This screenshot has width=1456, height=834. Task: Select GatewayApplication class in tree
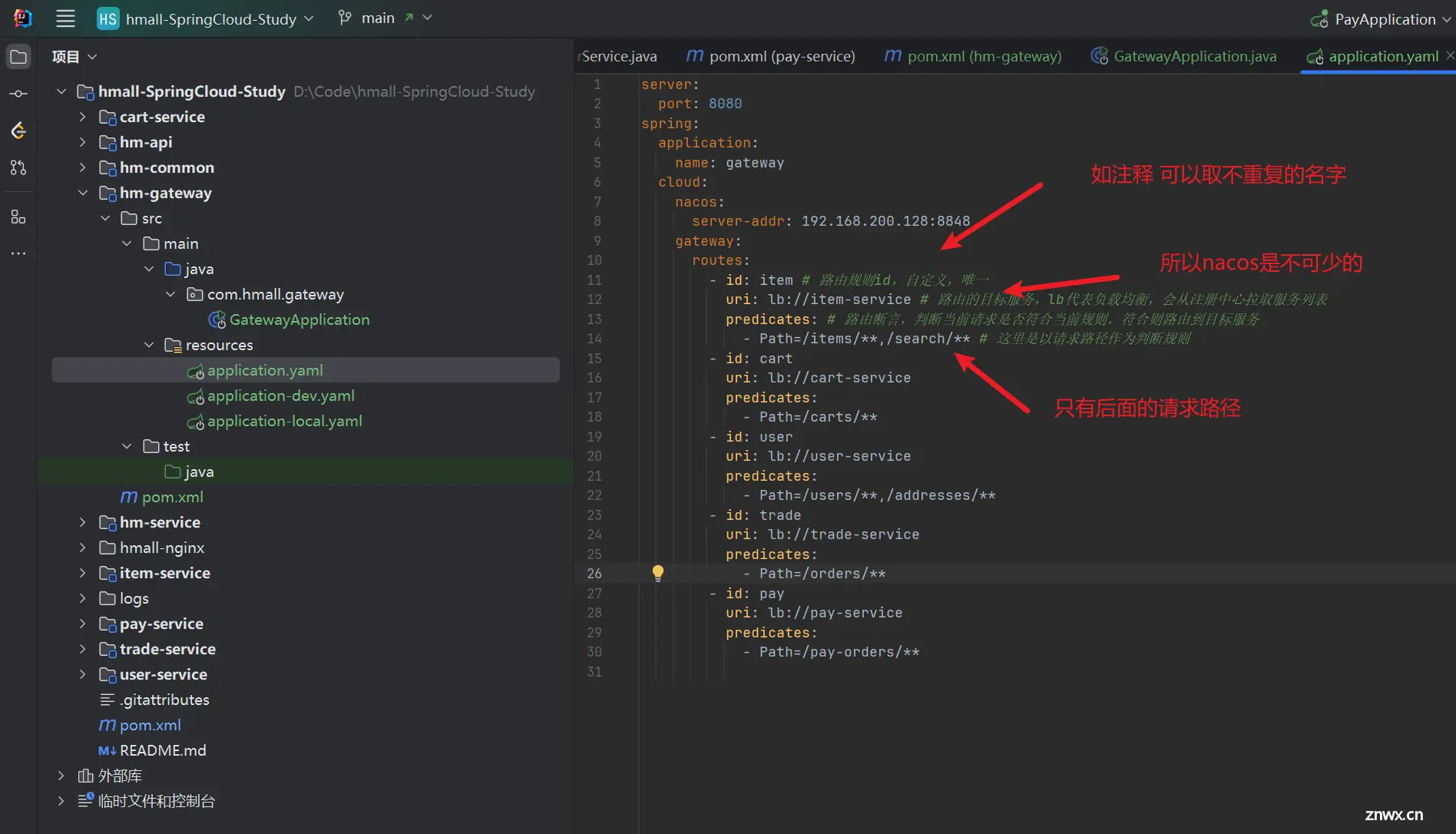pyautogui.click(x=299, y=319)
